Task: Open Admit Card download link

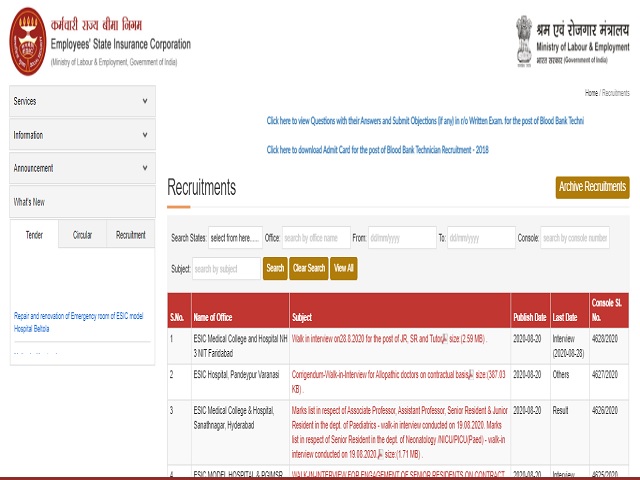Action: (x=377, y=150)
